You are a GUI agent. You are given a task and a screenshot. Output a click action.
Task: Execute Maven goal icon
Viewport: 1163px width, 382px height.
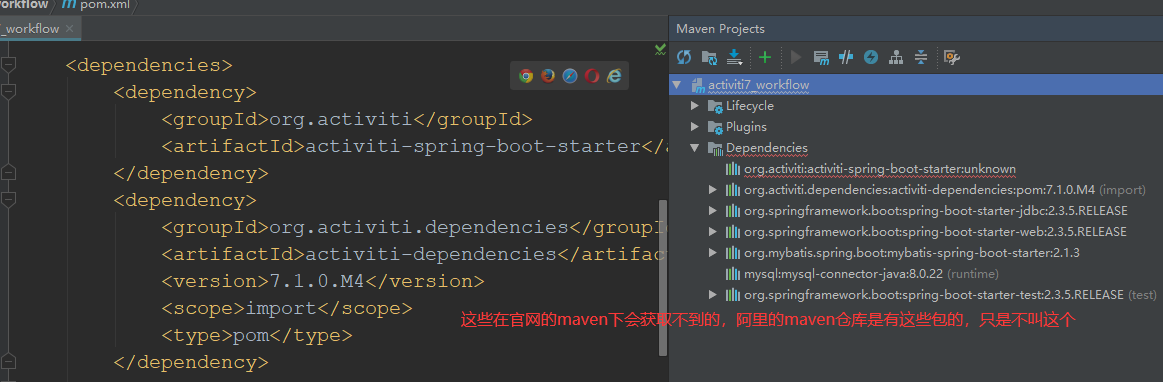(821, 57)
